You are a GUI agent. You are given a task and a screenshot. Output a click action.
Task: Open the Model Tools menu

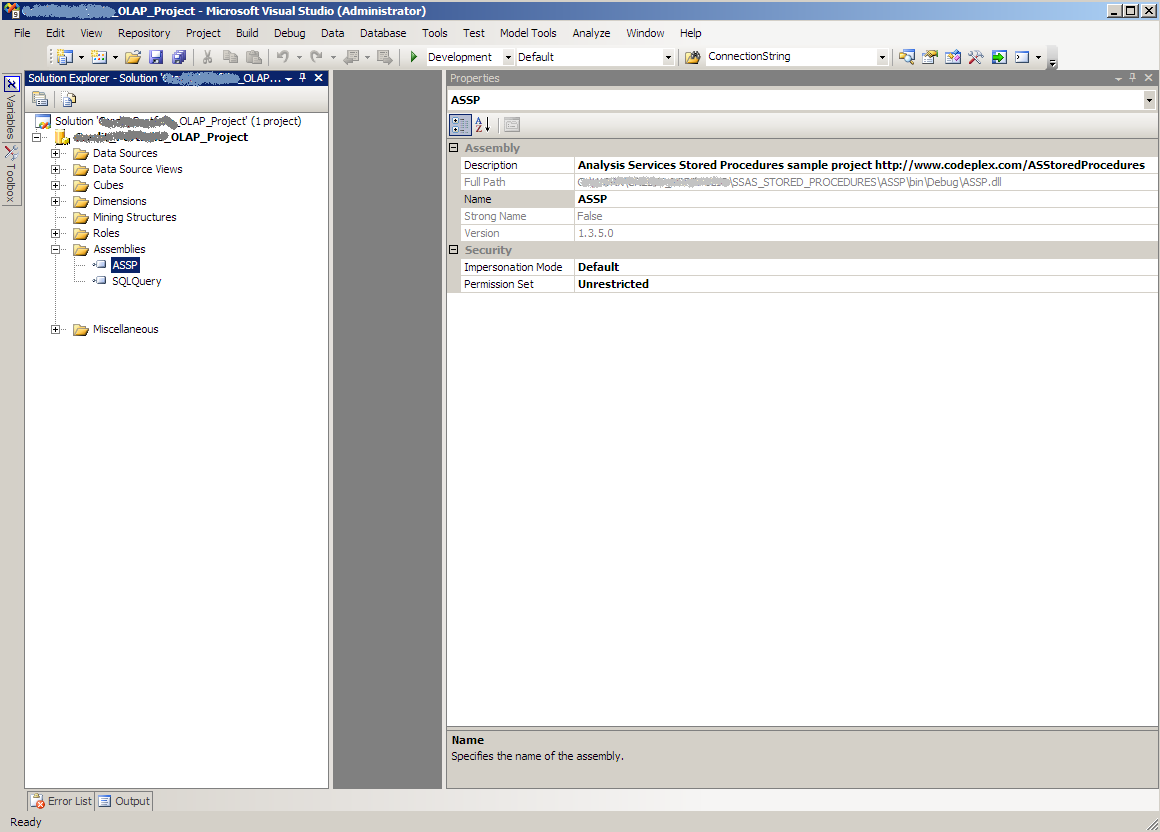pos(528,33)
